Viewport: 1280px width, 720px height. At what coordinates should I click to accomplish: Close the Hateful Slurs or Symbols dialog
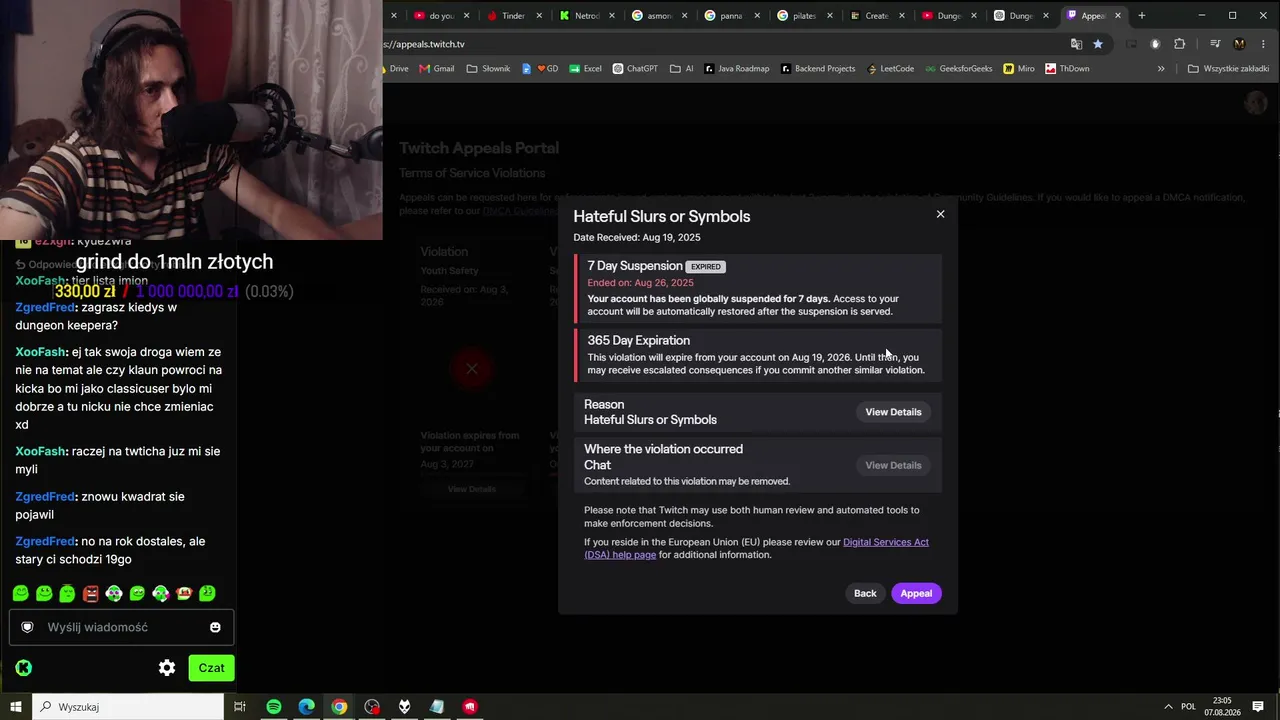(x=940, y=214)
